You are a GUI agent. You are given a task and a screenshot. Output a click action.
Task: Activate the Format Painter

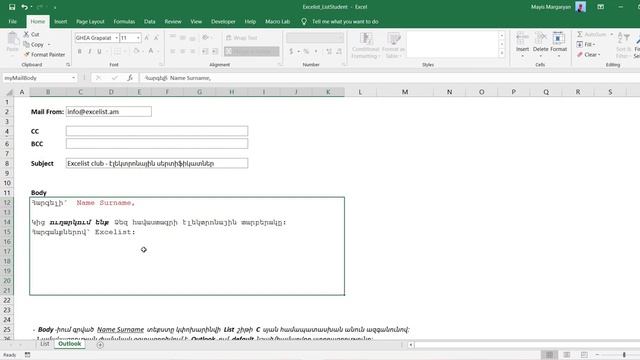coord(44,54)
